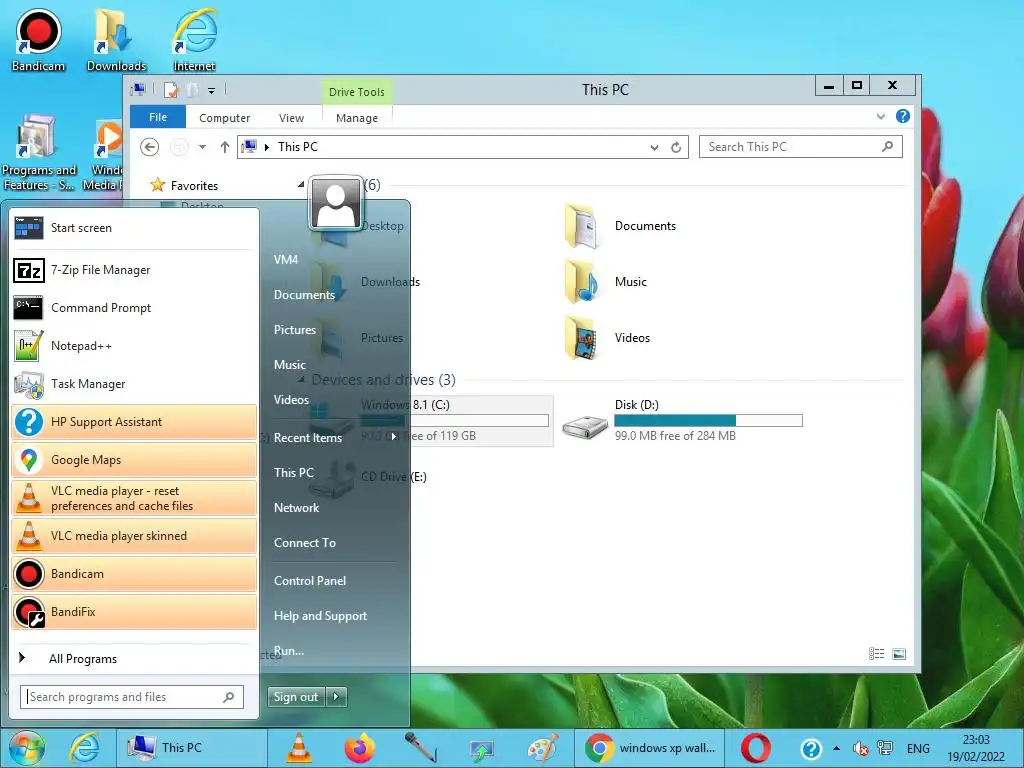The height and width of the screenshot is (768, 1024).
Task: Expand the Explorer ribbon chevron
Action: coord(881,116)
